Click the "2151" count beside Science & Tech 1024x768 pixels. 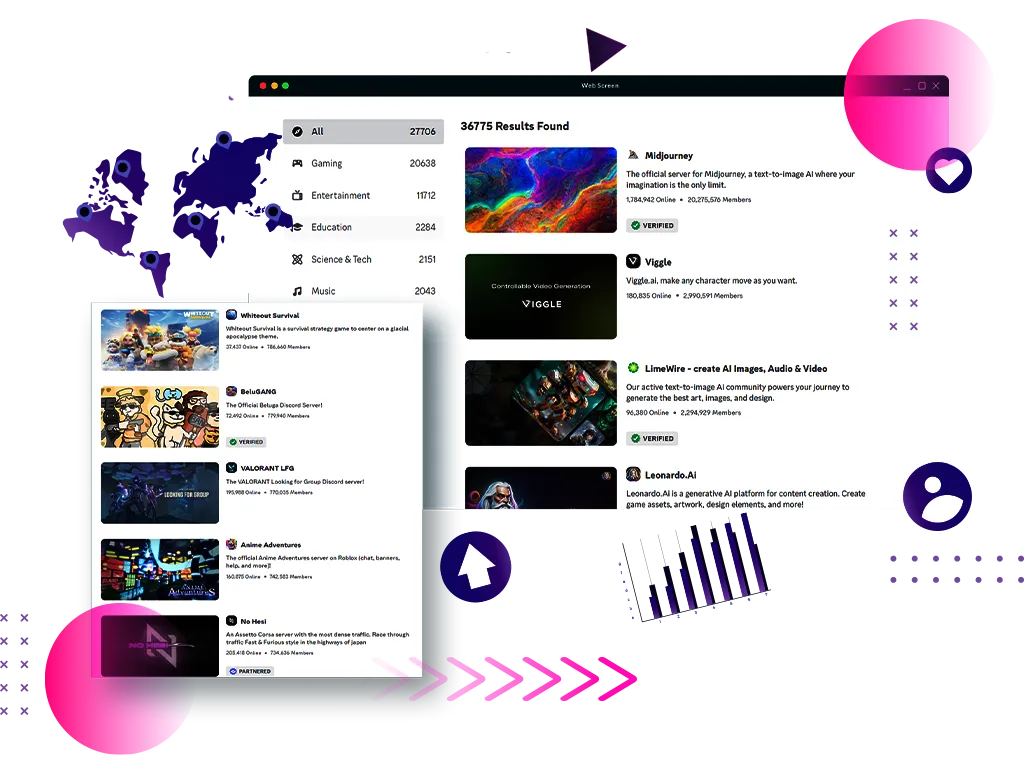click(427, 259)
